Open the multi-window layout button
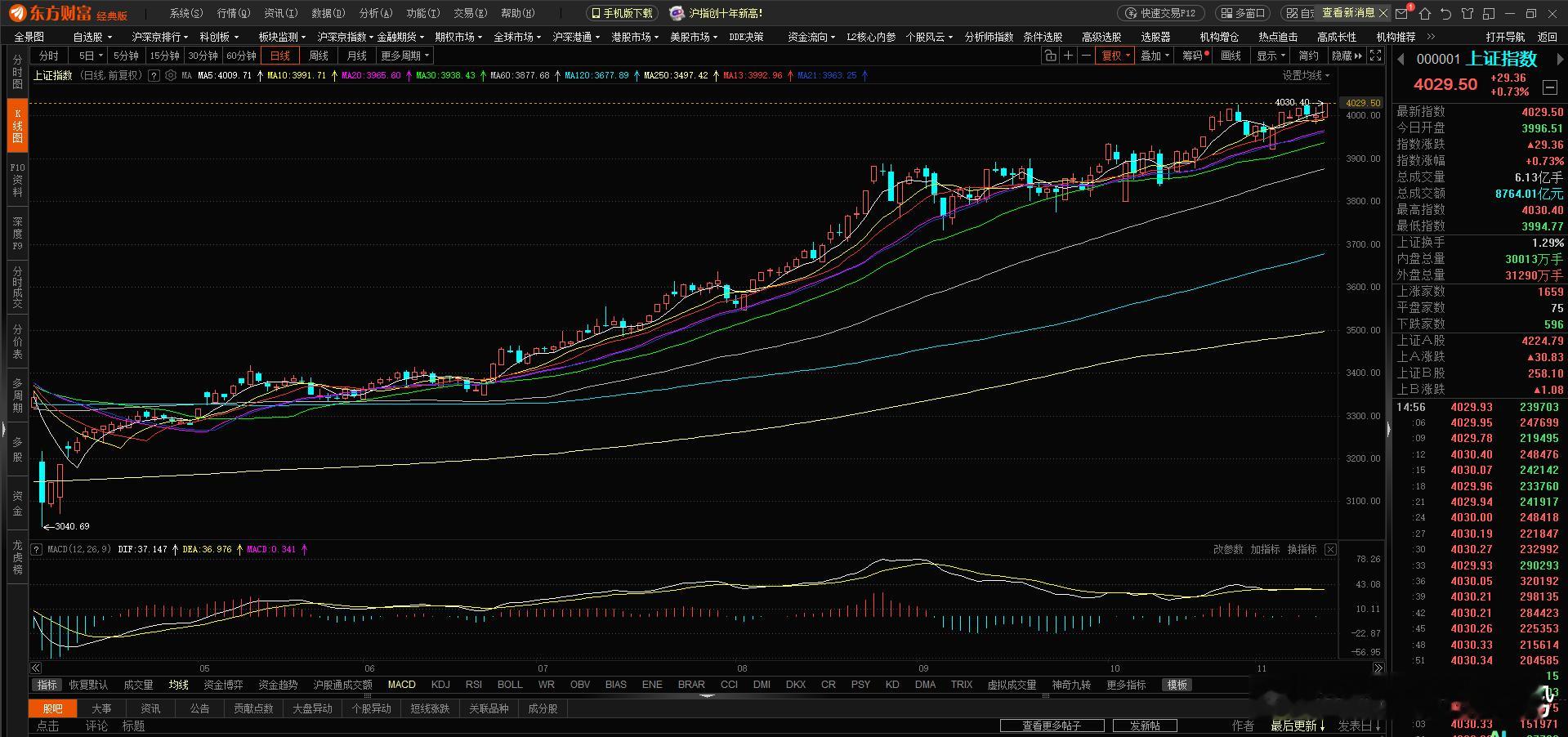The width and height of the screenshot is (1568, 737). tap(1242, 13)
